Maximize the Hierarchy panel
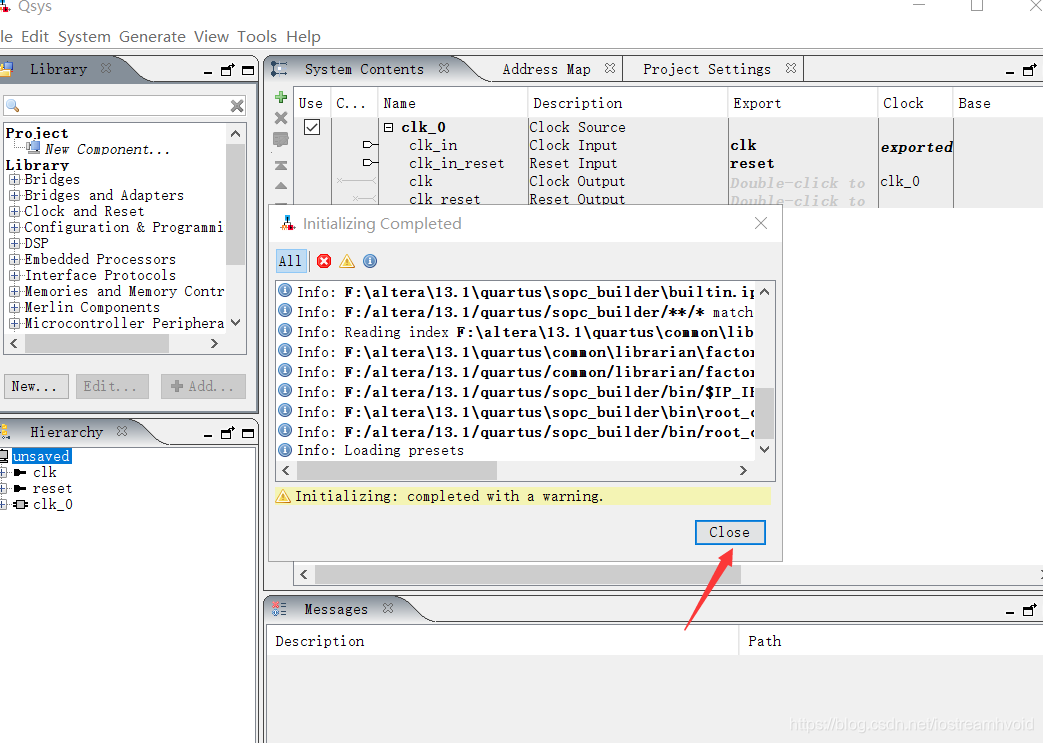1043x743 pixels. 248,434
